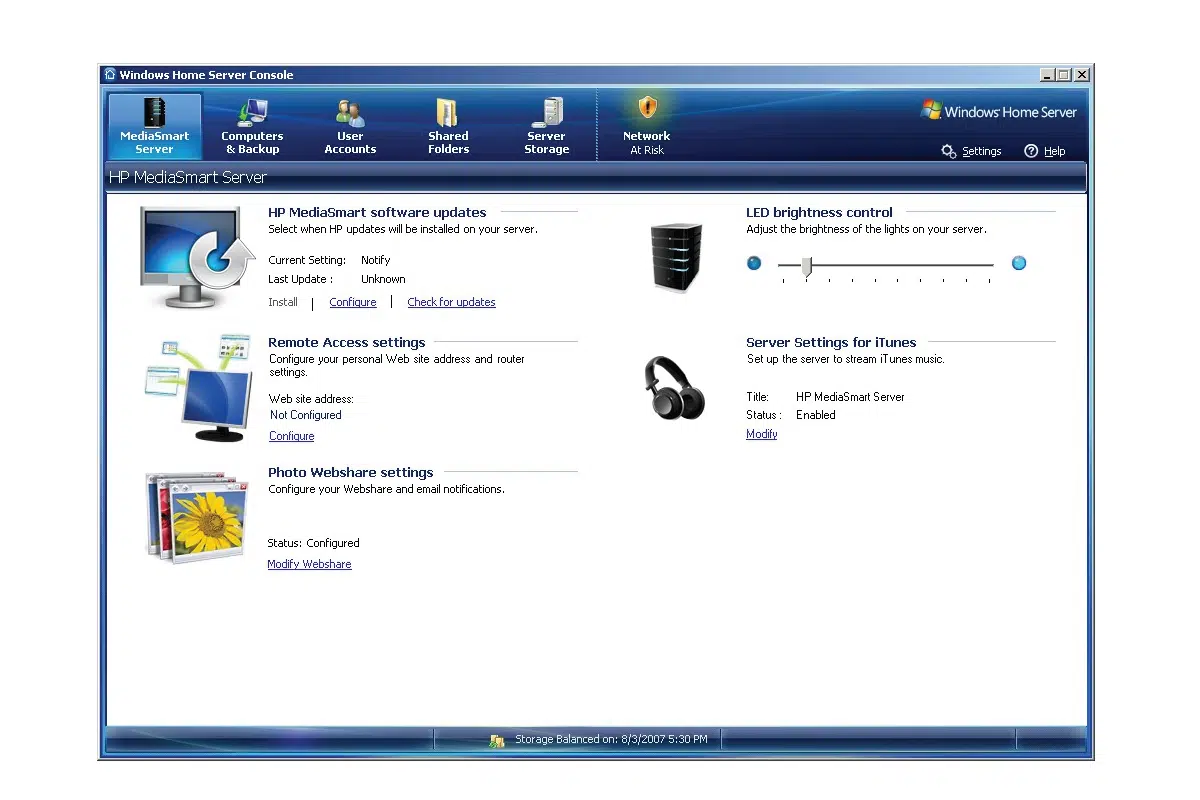1200x800 pixels.
Task: Click the 'Unknown' last update value
Action: [x=383, y=279]
